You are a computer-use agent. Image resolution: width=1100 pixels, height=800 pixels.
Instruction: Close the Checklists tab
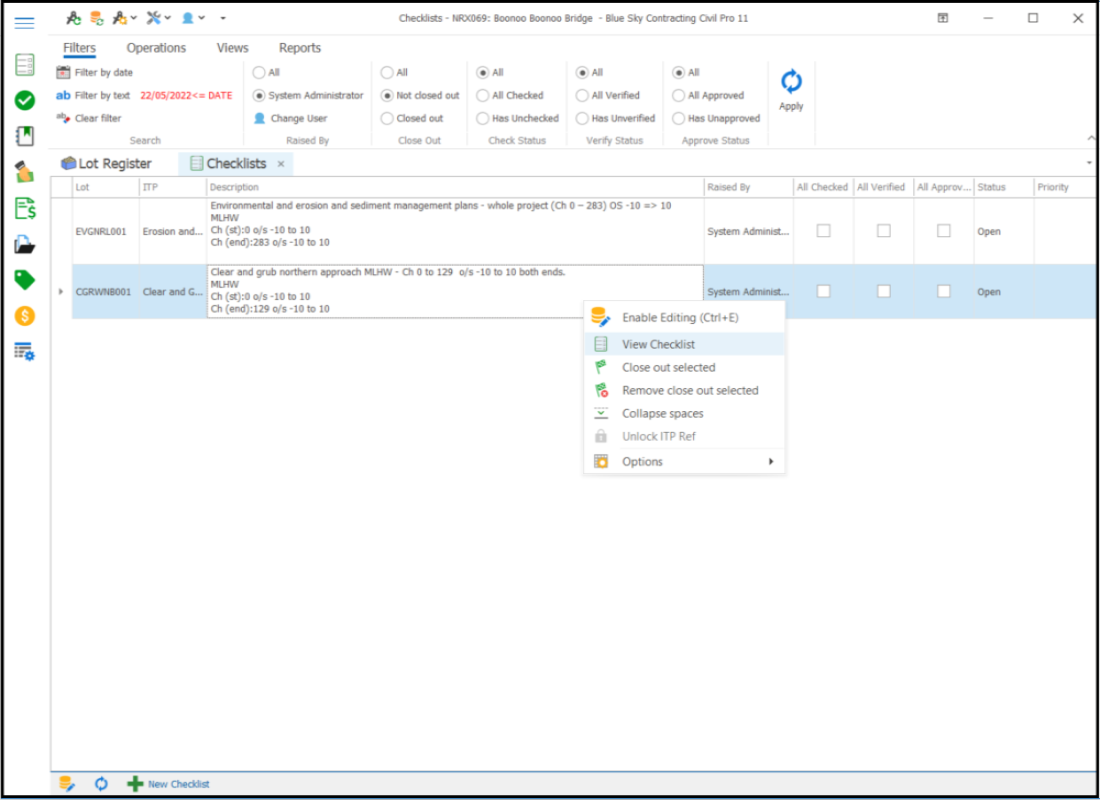[281, 164]
